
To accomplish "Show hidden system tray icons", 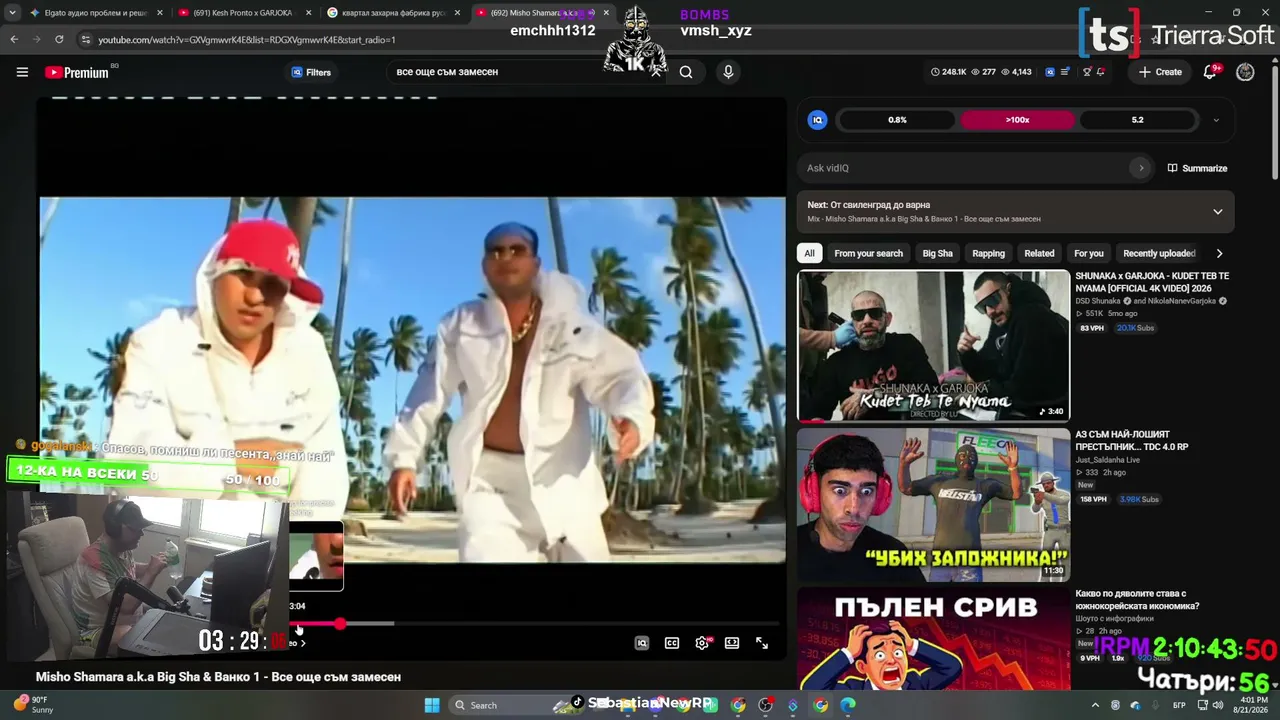I will (x=1095, y=705).
